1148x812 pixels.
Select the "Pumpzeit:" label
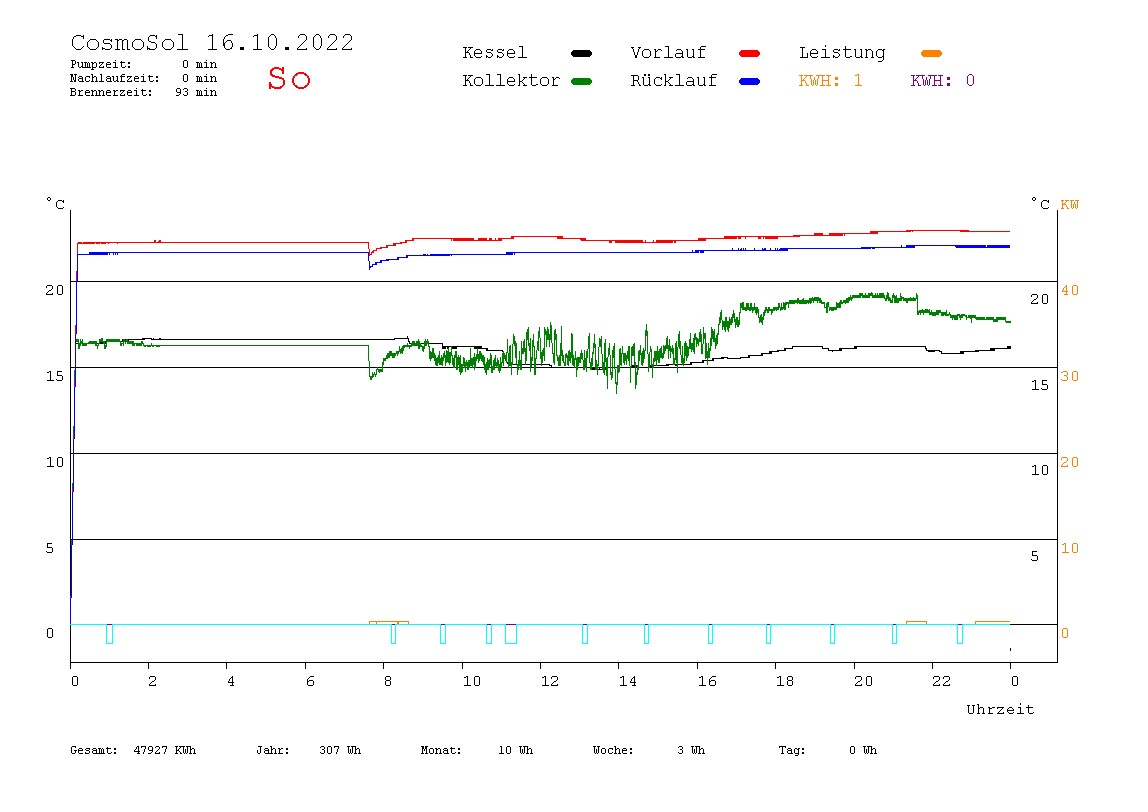[x=100, y=64]
